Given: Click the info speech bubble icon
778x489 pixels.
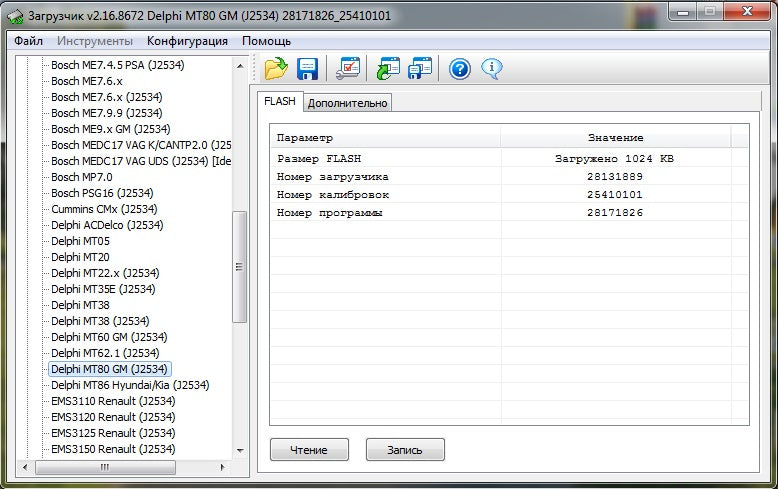Looking at the screenshot, I should tap(491, 69).
